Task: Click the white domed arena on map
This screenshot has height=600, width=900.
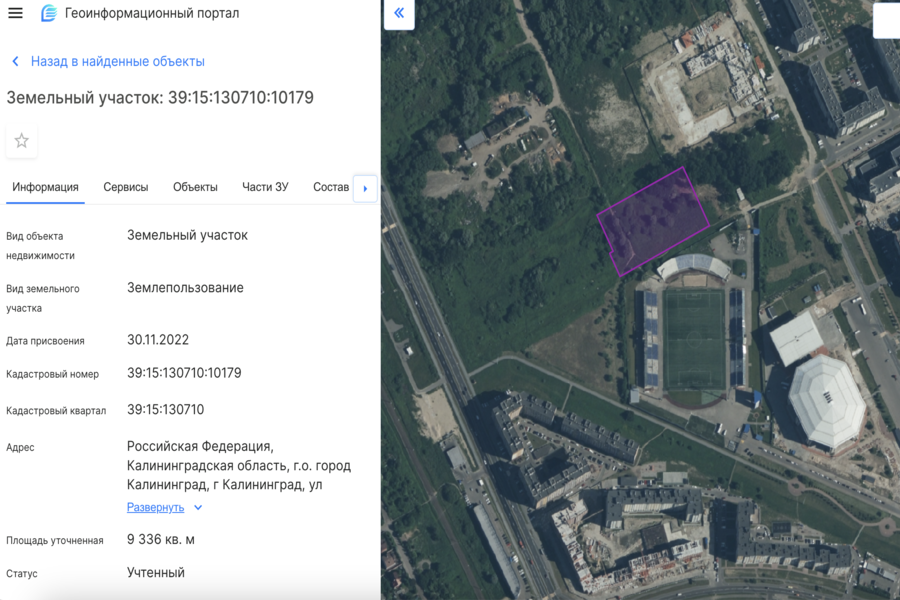Action: (826, 402)
